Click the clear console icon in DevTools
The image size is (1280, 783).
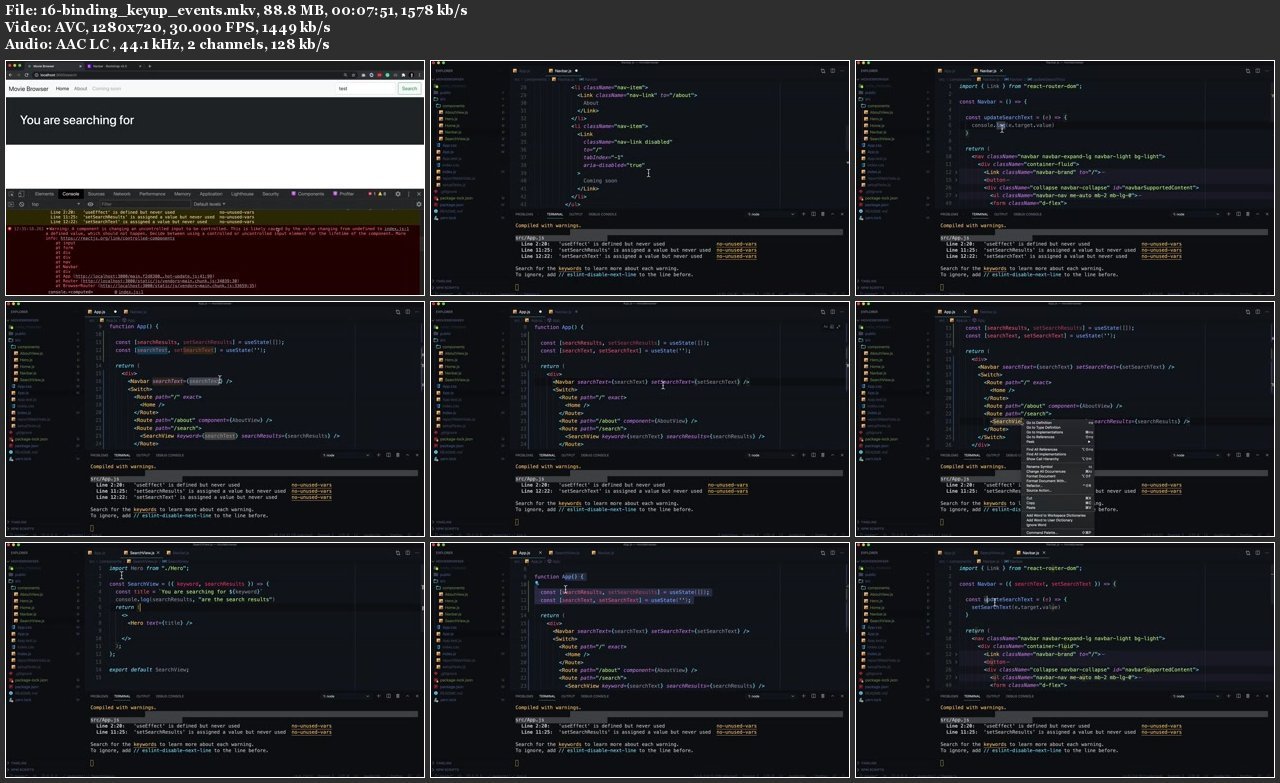tap(23, 204)
